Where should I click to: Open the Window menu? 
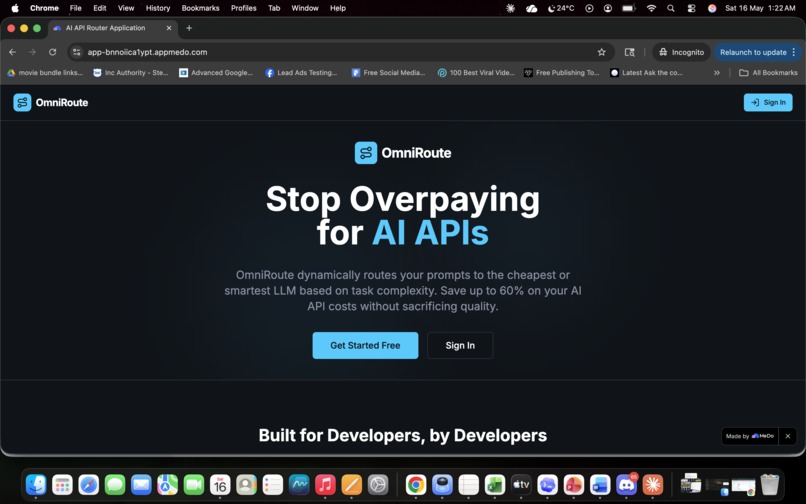[x=305, y=8]
